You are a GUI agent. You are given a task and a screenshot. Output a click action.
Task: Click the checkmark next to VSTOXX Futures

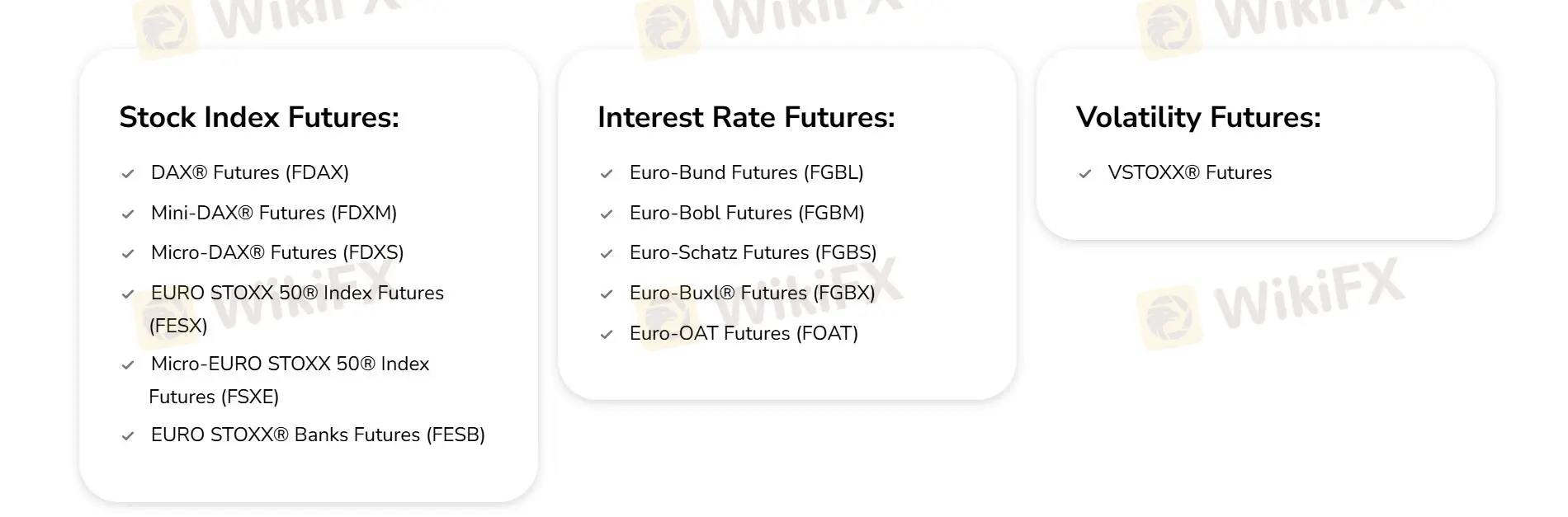pyautogui.click(x=1085, y=174)
